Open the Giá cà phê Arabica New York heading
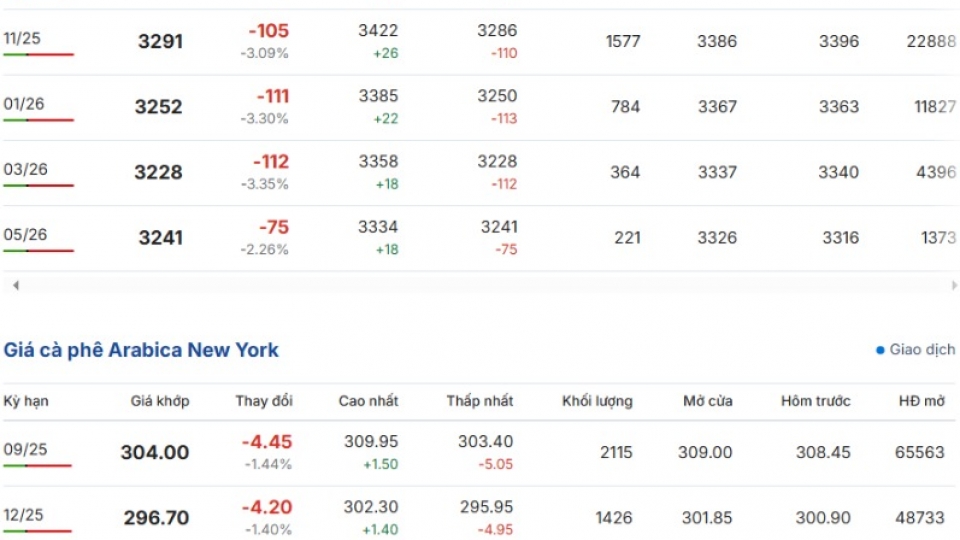 141,350
